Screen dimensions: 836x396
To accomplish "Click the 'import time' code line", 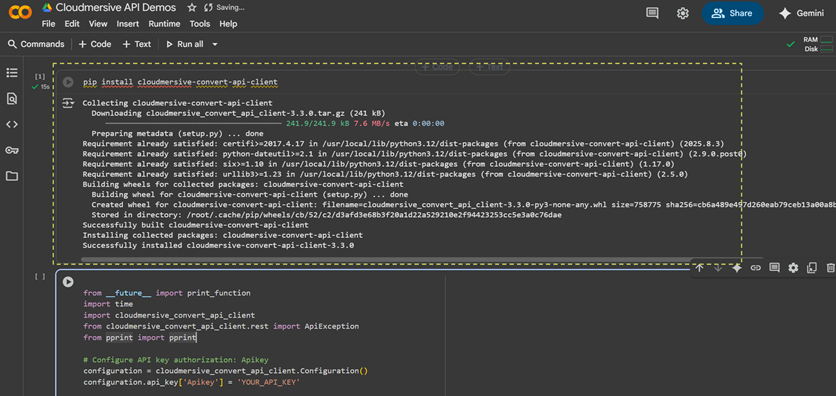I will tap(108, 304).
